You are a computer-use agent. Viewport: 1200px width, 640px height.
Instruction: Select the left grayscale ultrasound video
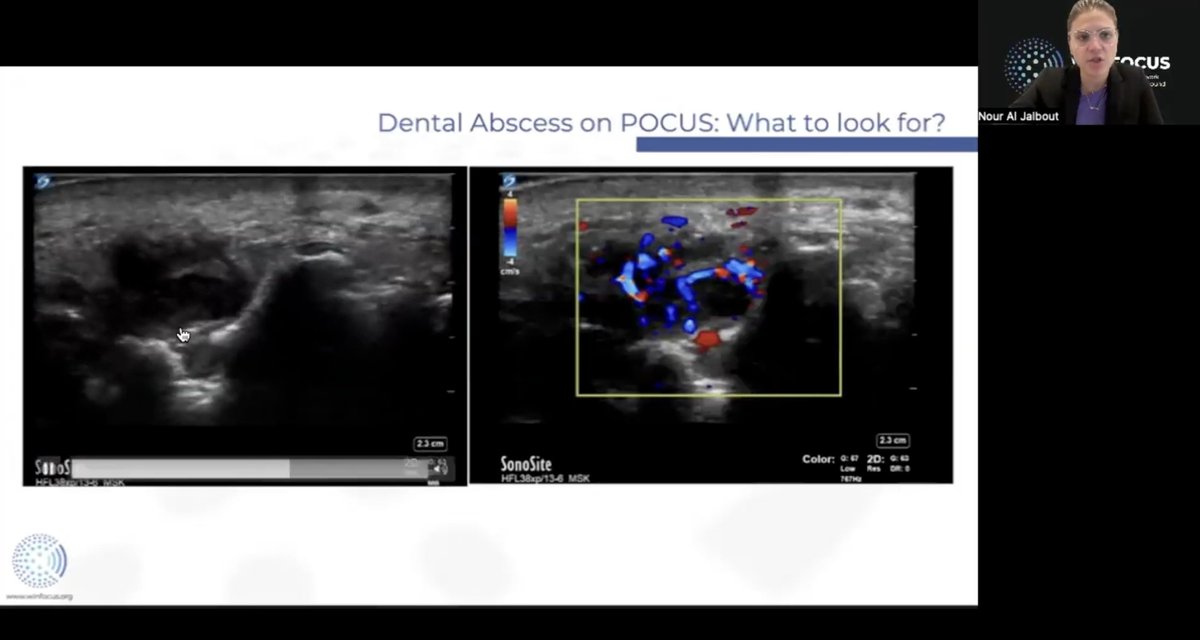pyautogui.click(x=245, y=326)
